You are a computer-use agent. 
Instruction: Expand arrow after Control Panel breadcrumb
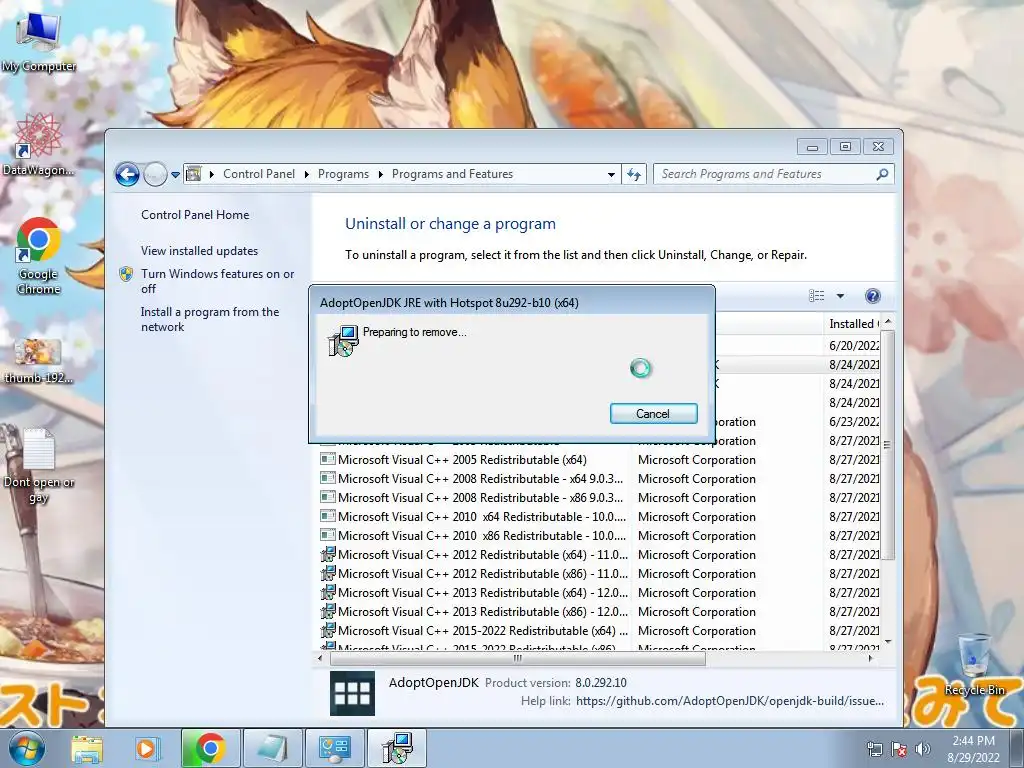pyautogui.click(x=306, y=174)
